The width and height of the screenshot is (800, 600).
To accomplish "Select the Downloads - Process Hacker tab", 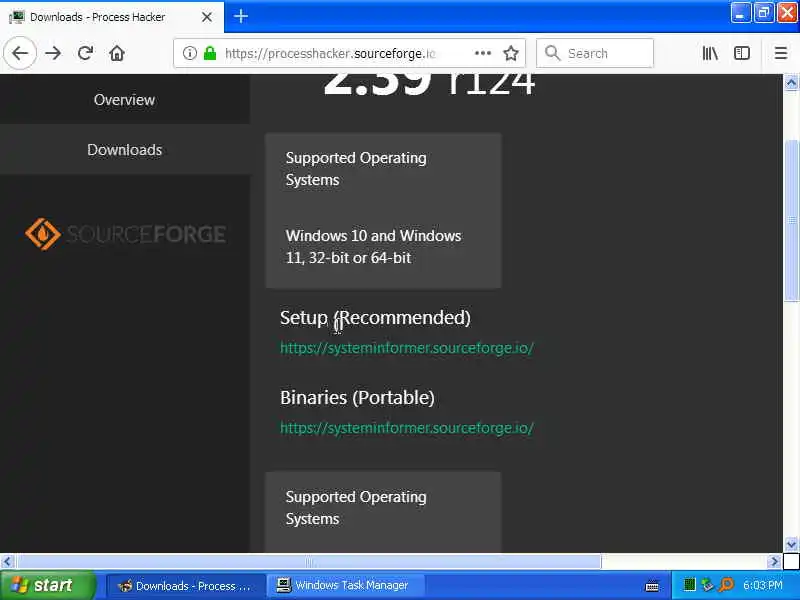I will (112, 17).
